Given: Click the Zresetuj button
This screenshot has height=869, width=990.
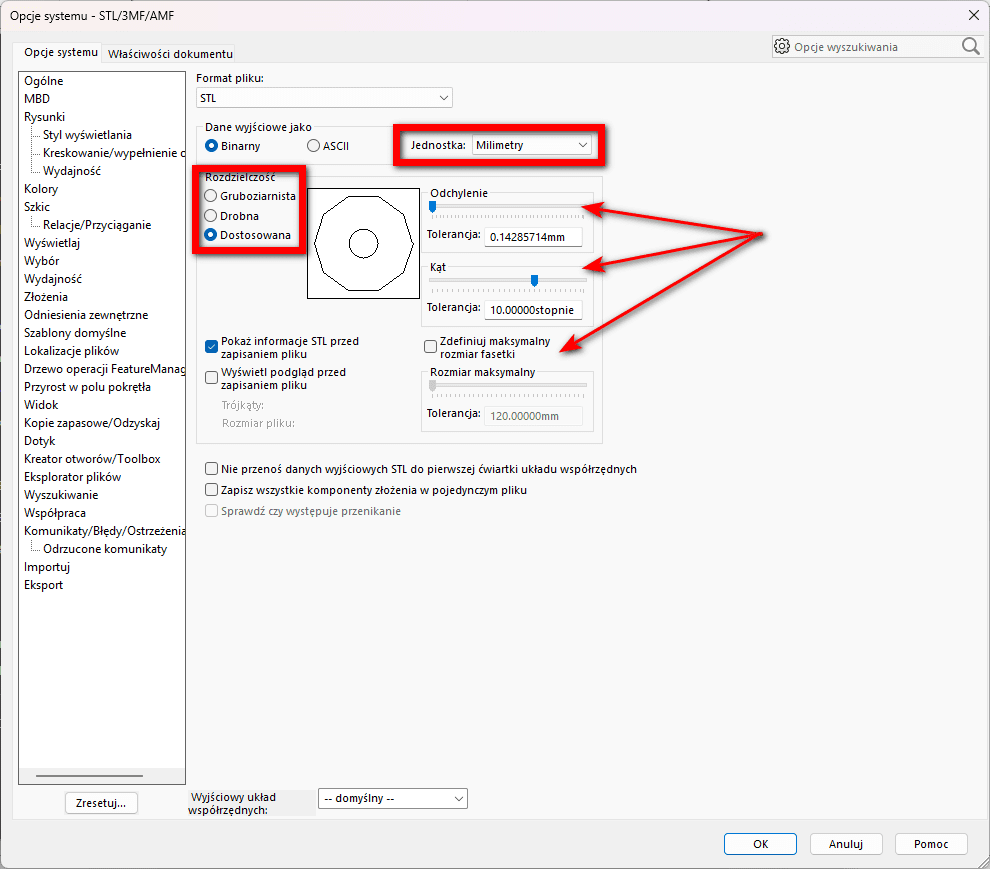Looking at the screenshot, I should point(101,803).
